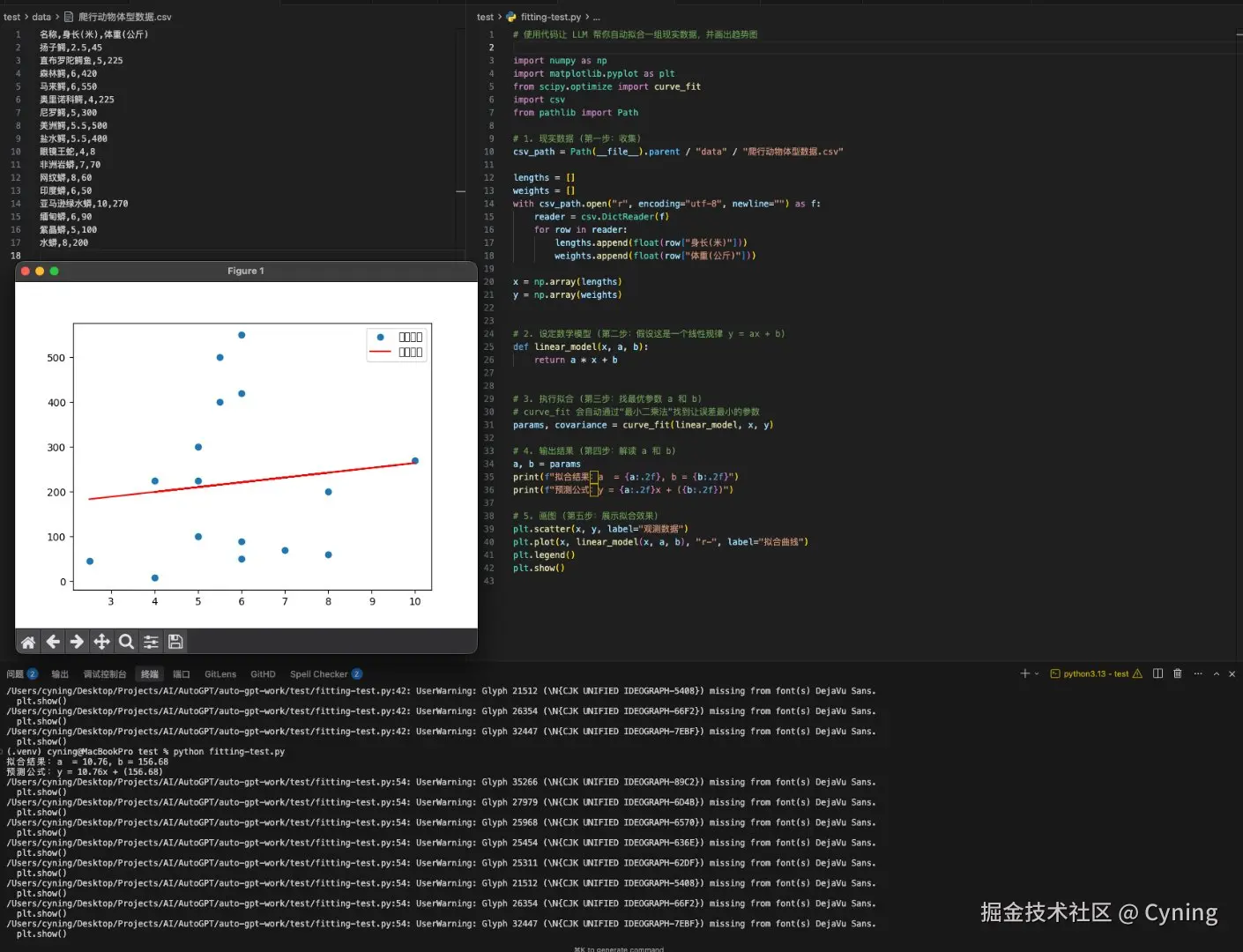Click line 'params, covariance = curve_fit(...)'

coord(643,425)
